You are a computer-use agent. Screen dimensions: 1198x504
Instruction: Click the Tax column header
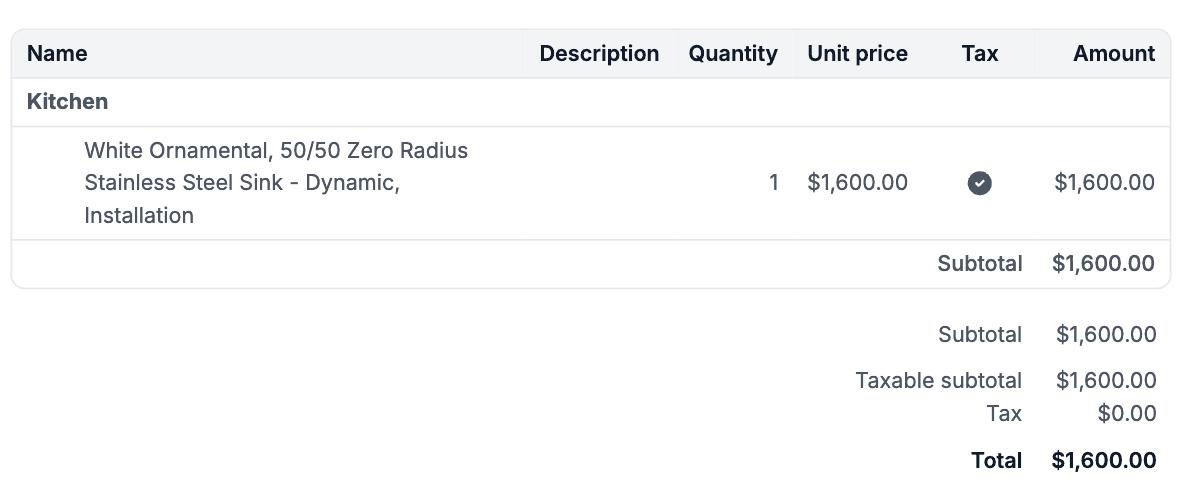pos(979,54)
